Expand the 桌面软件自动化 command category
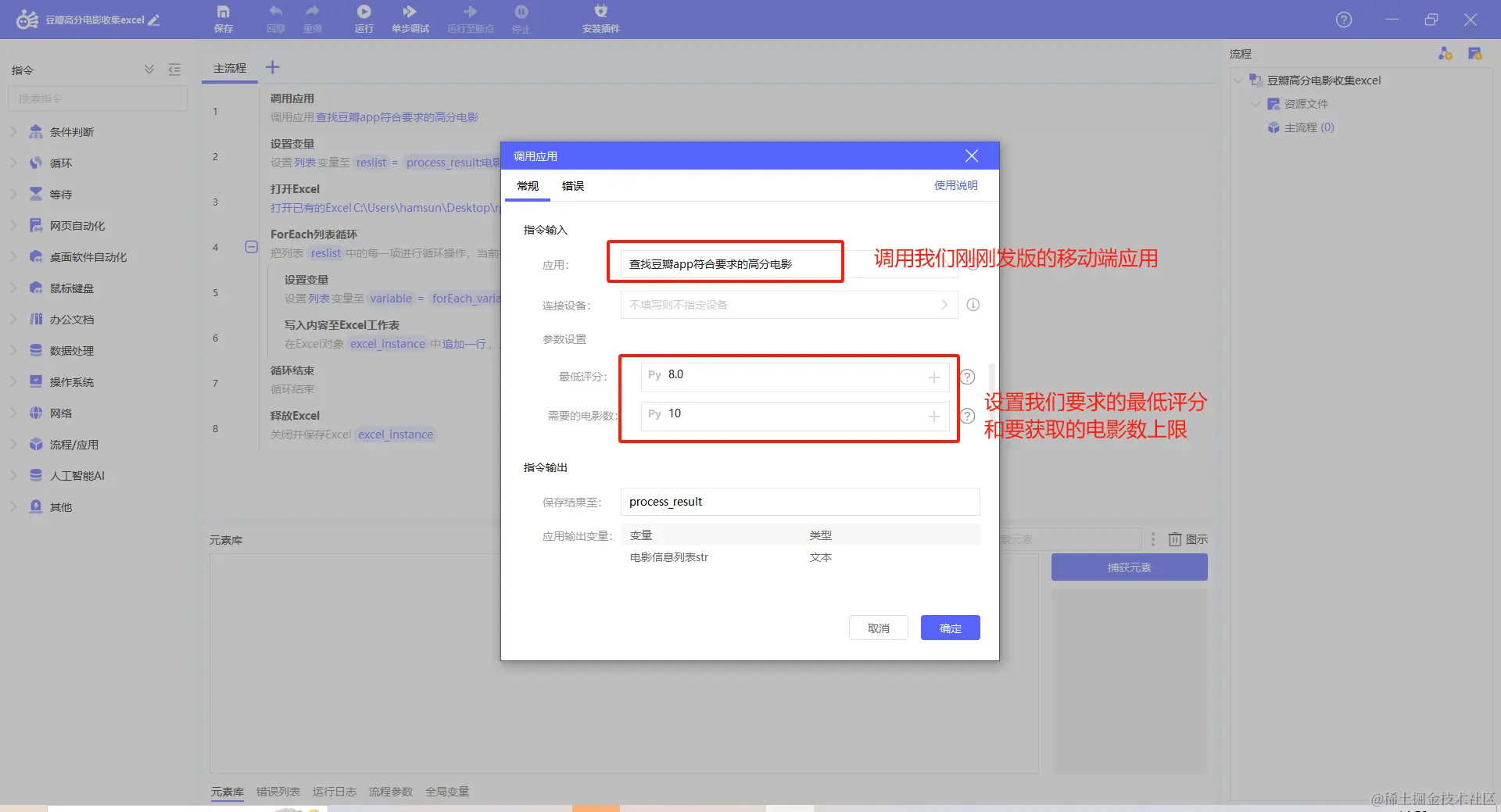 point(13,257)
